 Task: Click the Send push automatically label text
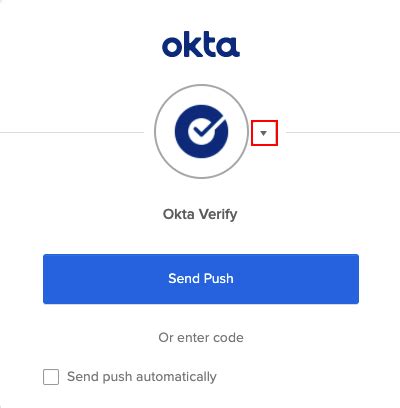(x=142, y=377)
